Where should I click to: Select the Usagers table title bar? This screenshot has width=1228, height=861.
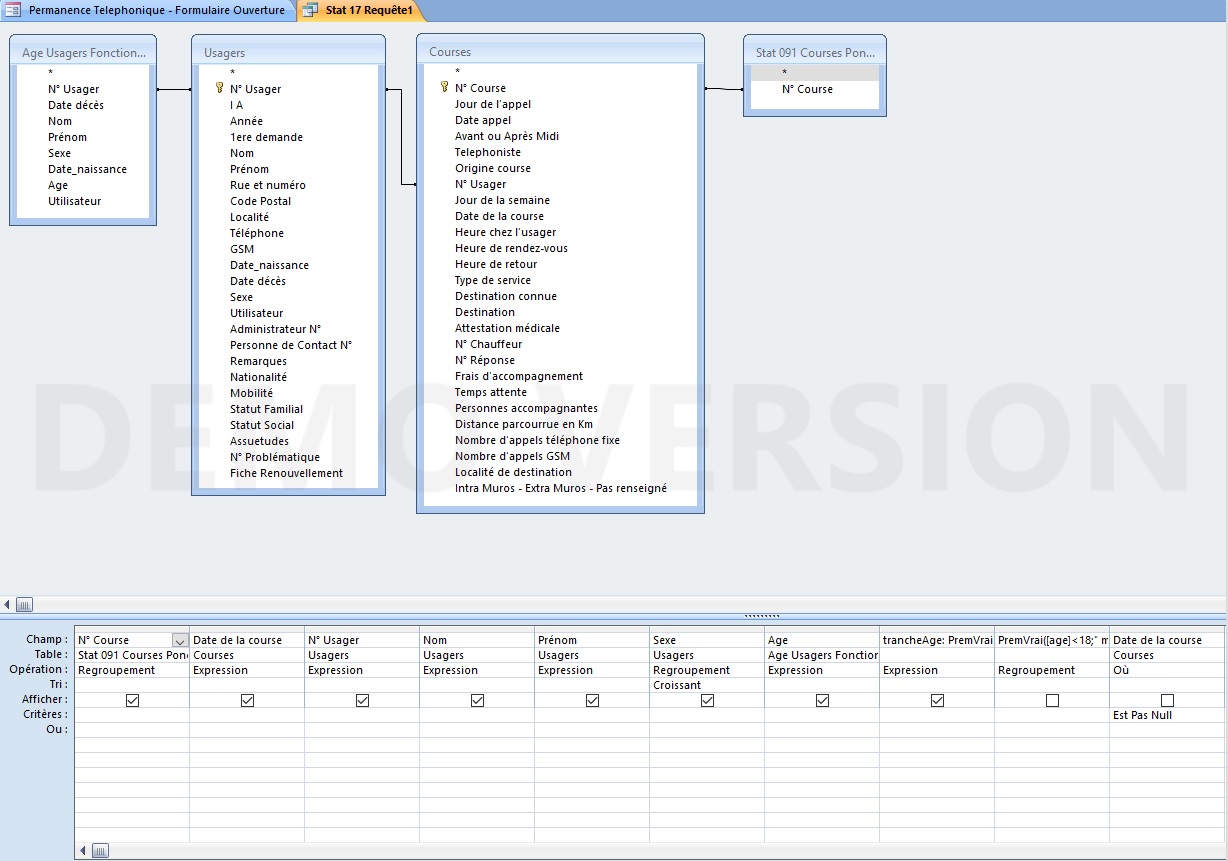(288, 52)
